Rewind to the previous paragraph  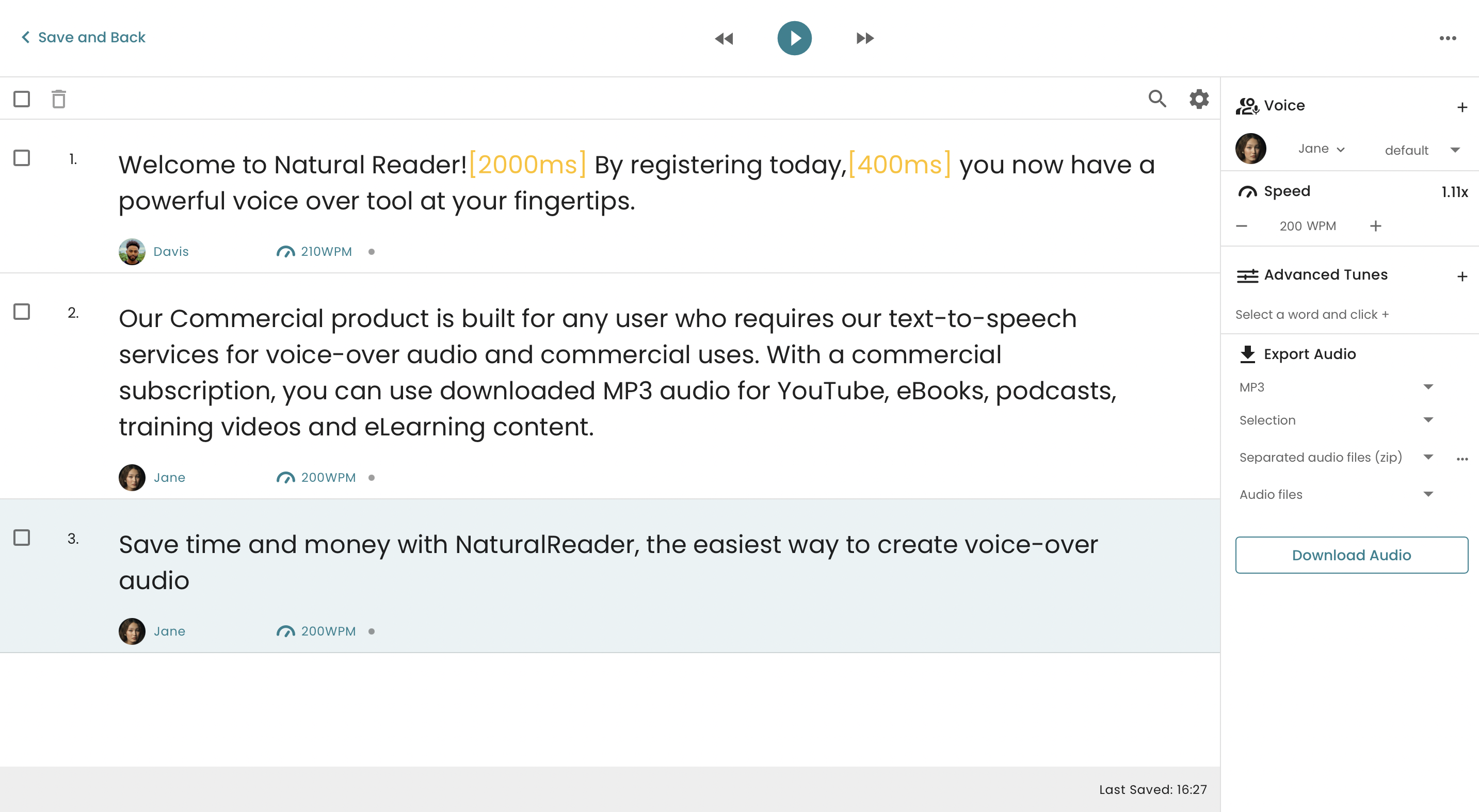(724, 38)
